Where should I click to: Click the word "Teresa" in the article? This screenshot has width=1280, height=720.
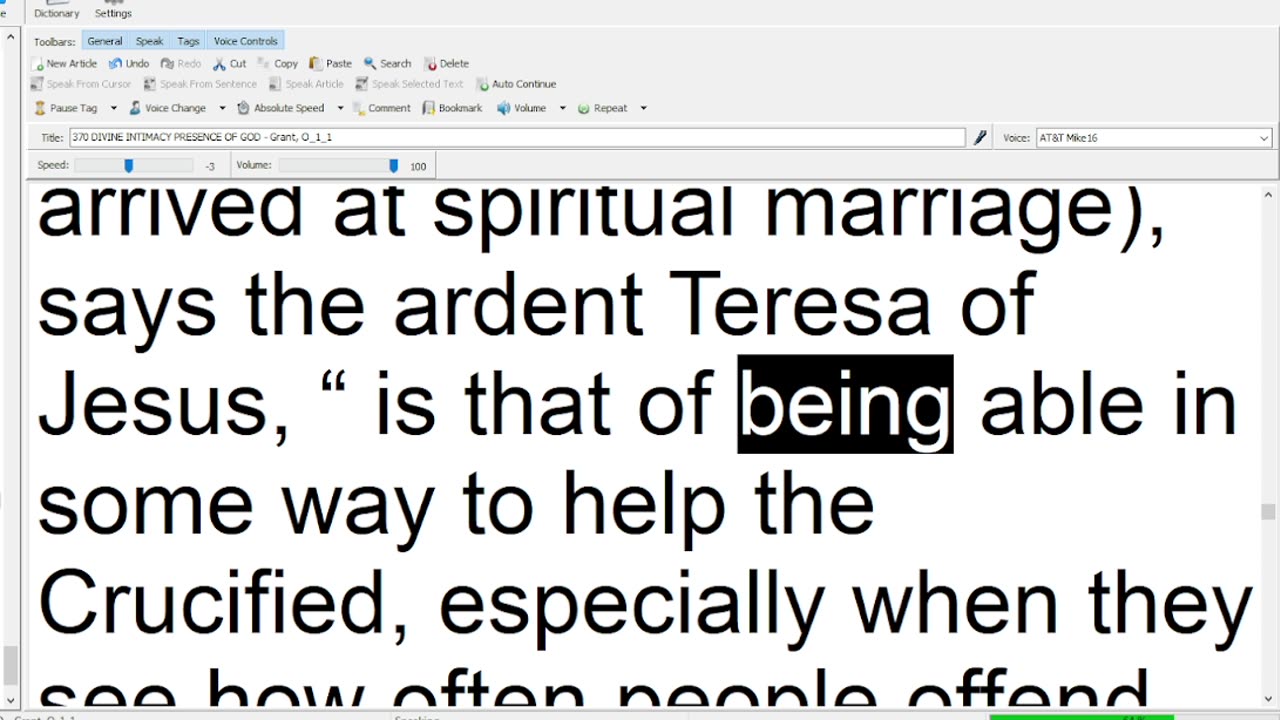click(801, 304)
